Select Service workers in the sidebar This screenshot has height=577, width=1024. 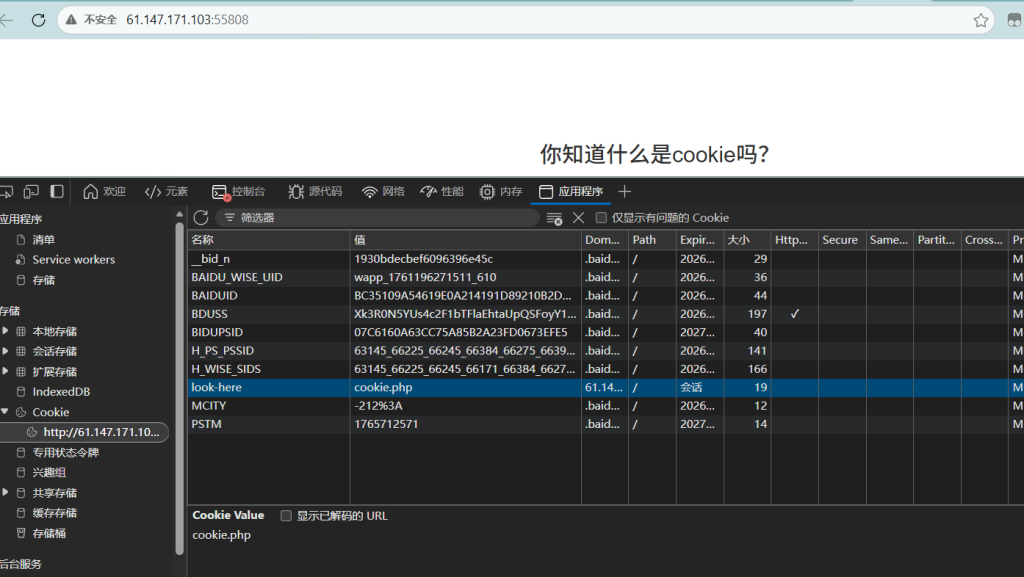click(73, 260)
